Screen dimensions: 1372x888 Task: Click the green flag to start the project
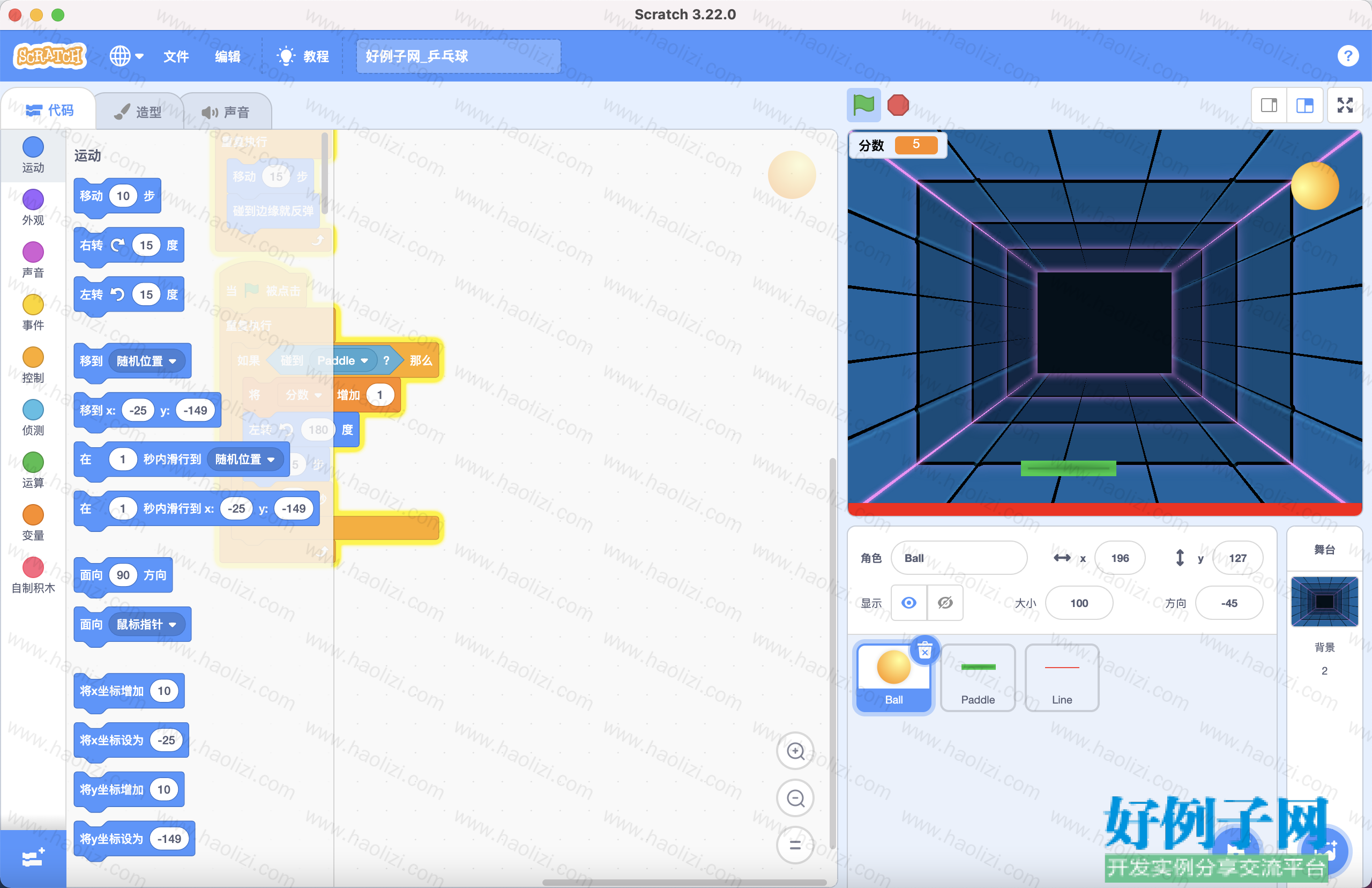[863, 105]
